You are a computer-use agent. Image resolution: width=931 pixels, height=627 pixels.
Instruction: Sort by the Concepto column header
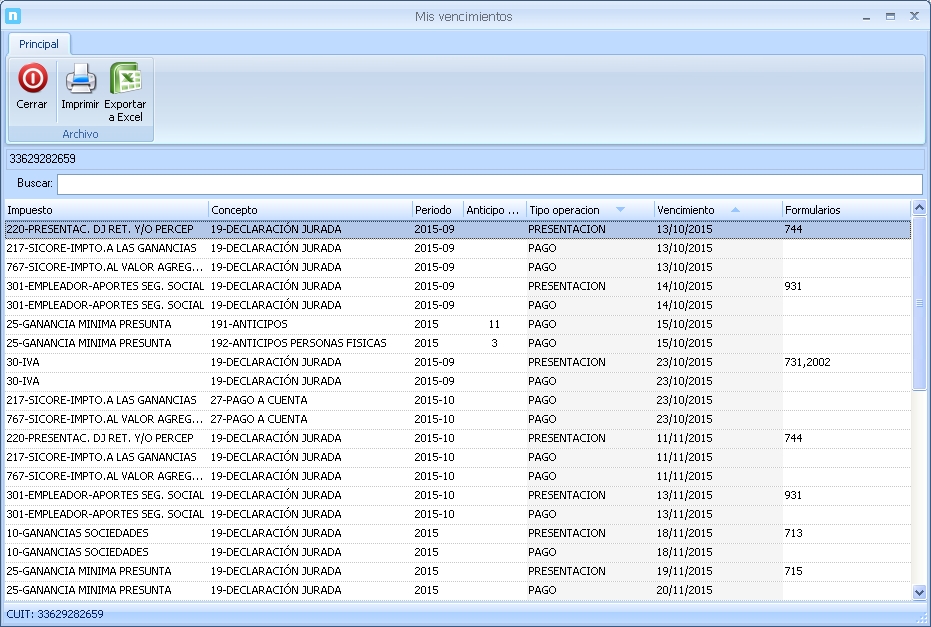click(300, 210)
